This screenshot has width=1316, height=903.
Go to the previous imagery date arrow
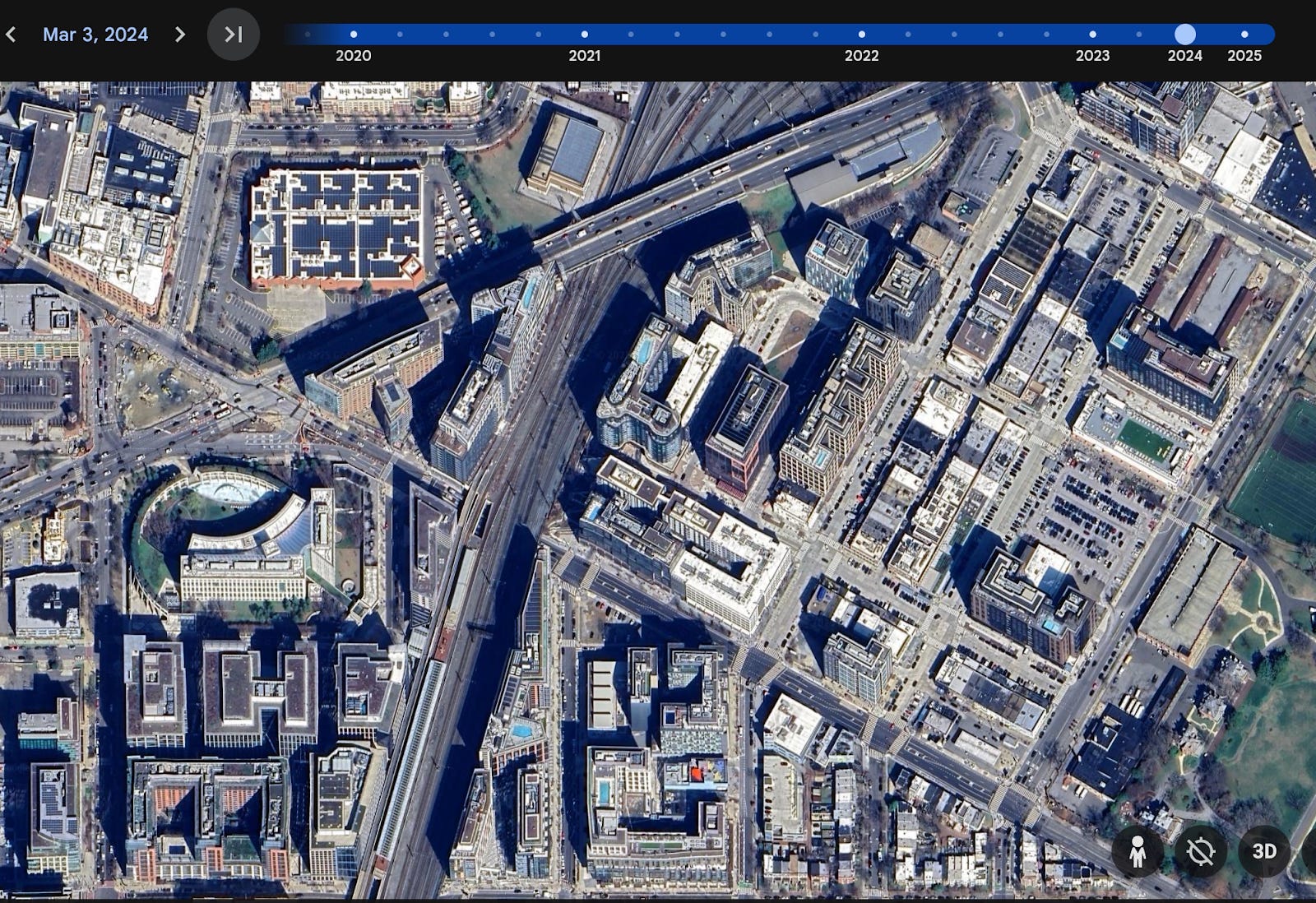coord(11,35)
